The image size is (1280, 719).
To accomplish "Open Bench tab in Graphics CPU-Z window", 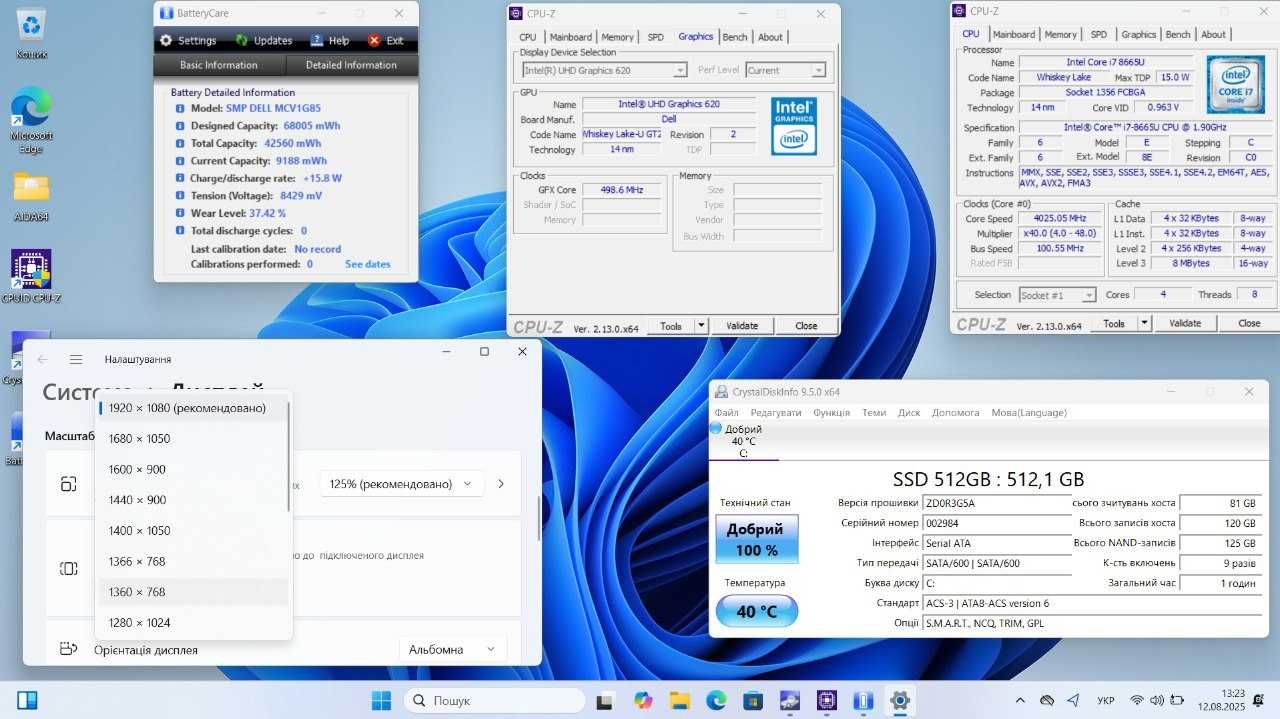I will (x=734, y=37).
